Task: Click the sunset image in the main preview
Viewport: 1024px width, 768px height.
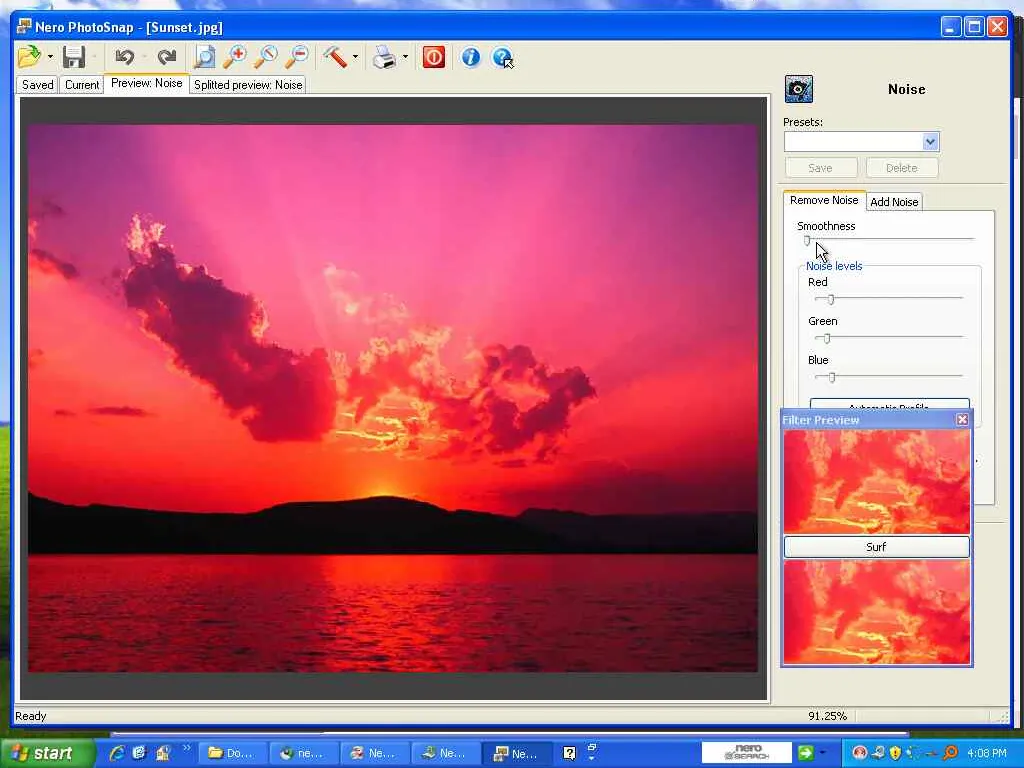Action: point(392,398)
